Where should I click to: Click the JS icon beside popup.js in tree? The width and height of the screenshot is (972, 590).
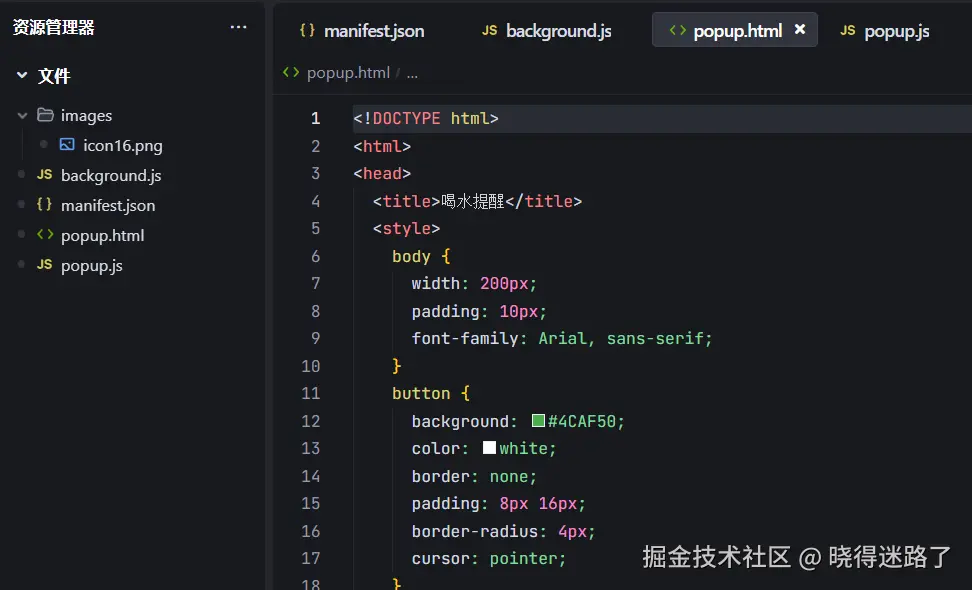pos(45,265)
